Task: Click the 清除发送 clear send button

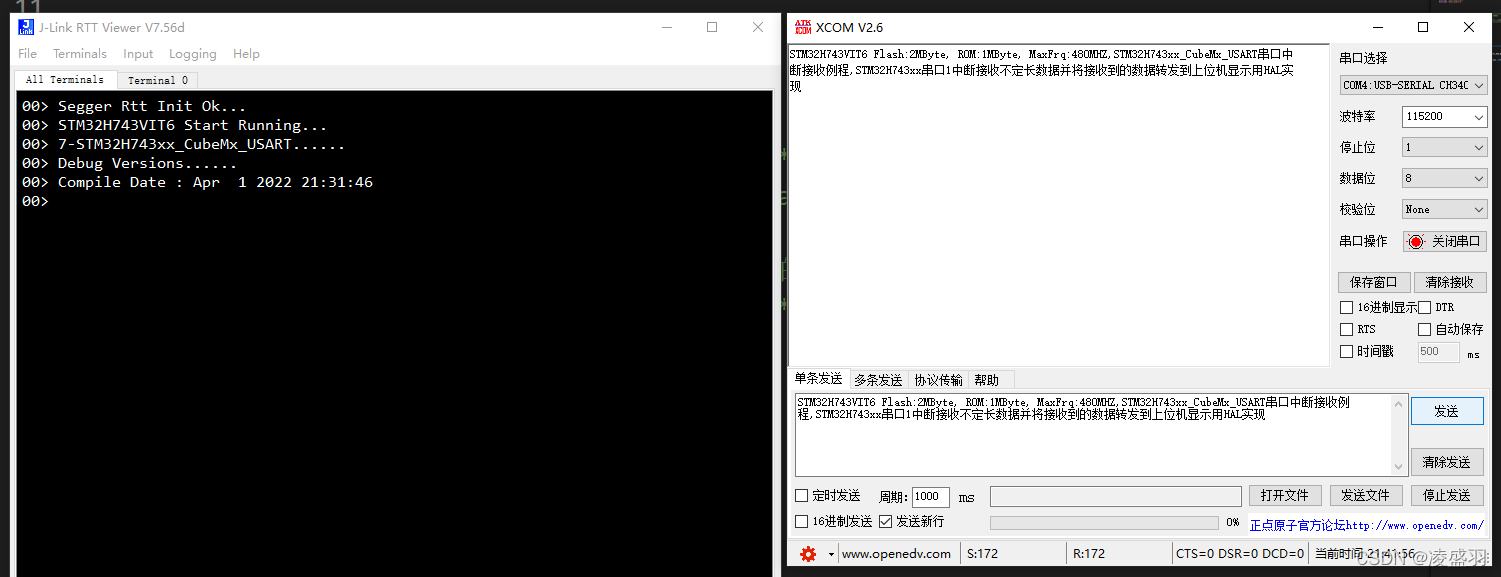Action: (1447, 462)
